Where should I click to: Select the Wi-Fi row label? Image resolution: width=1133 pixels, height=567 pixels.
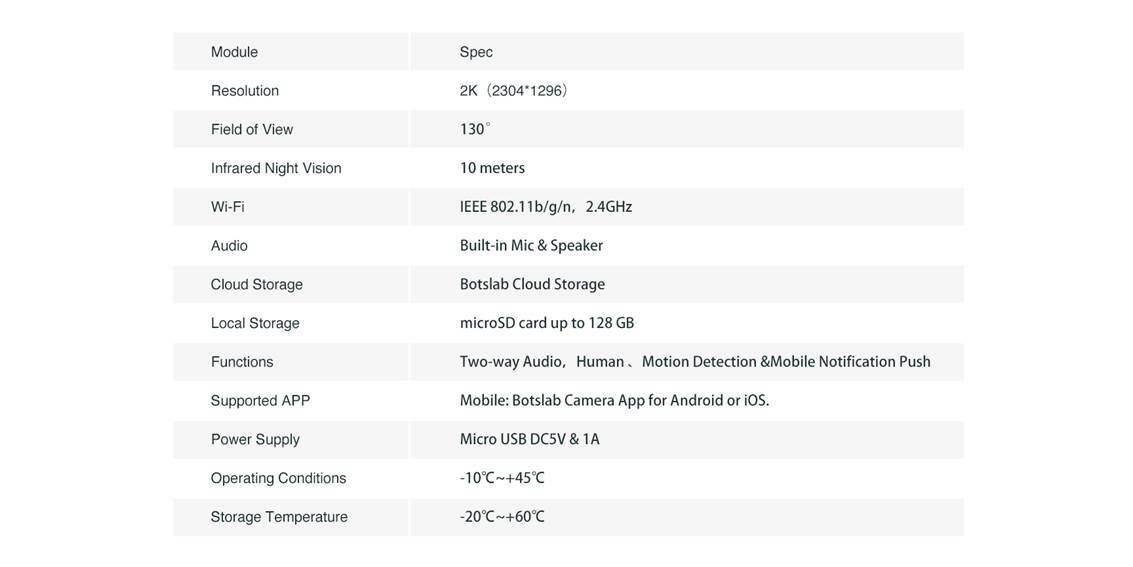coord(228,207)
